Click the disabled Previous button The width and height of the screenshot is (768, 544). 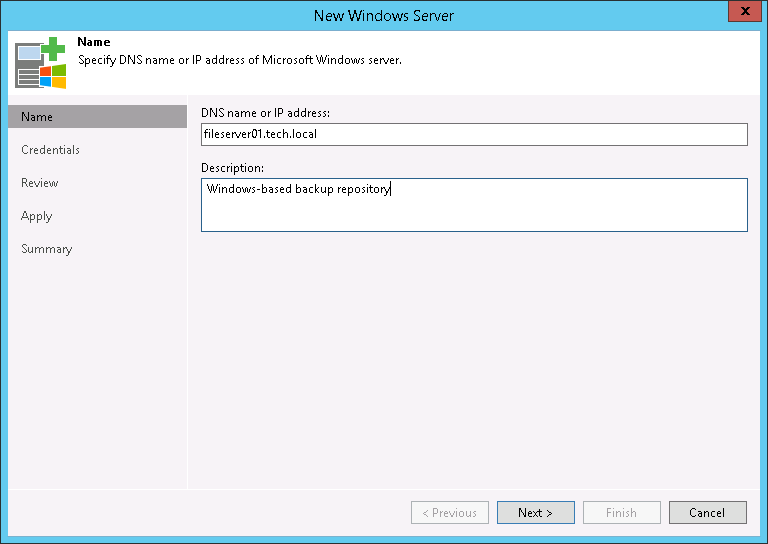[x=450, y=513]
